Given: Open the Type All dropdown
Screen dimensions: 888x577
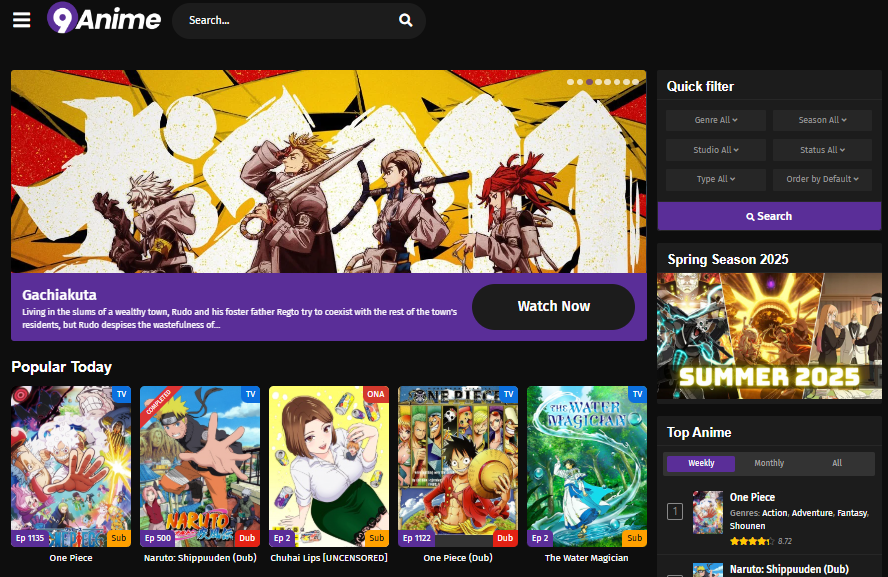Looking at the screenshot, I should 716,179.
